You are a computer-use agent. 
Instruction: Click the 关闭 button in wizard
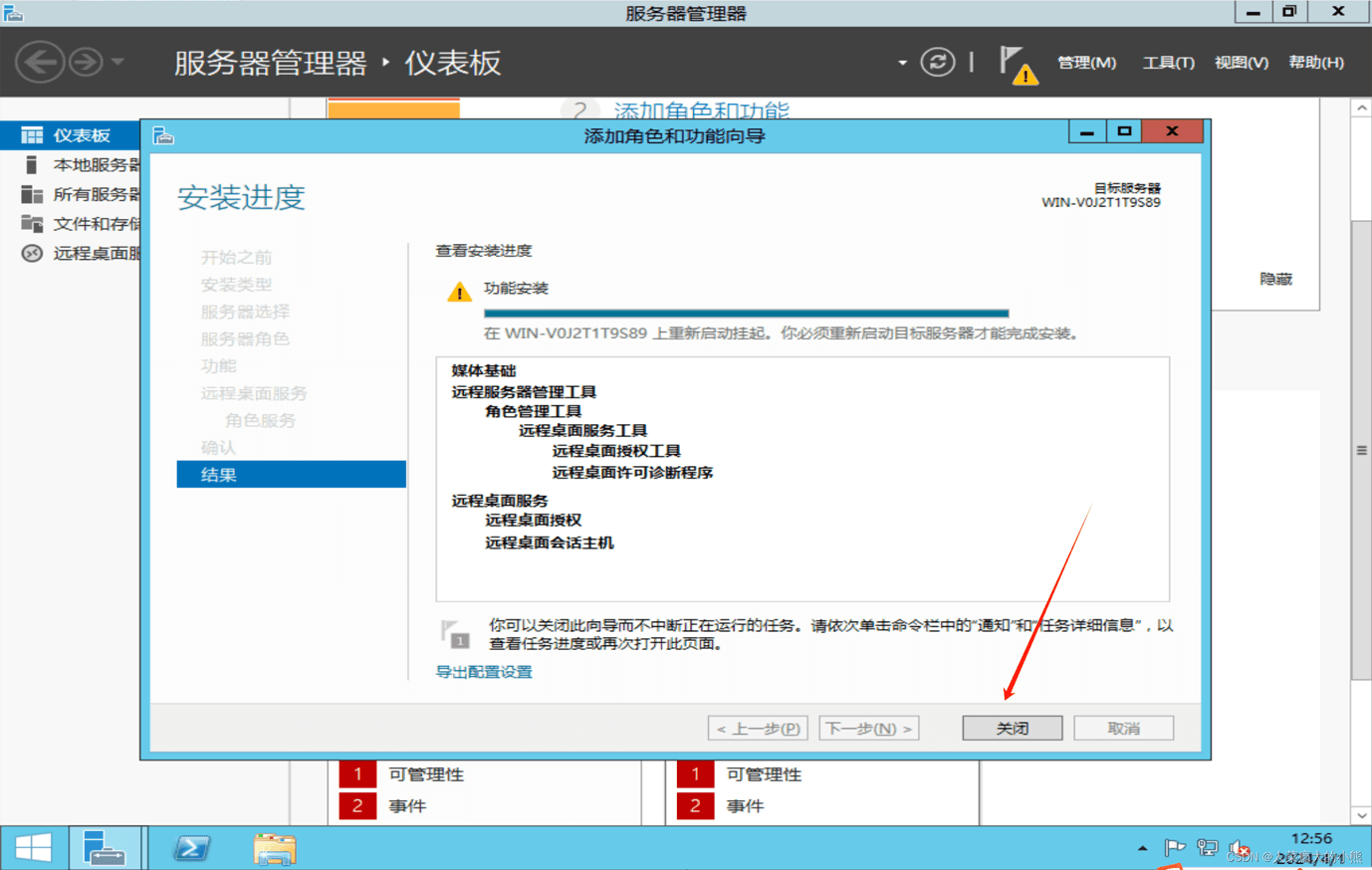tap(1012, 729)
